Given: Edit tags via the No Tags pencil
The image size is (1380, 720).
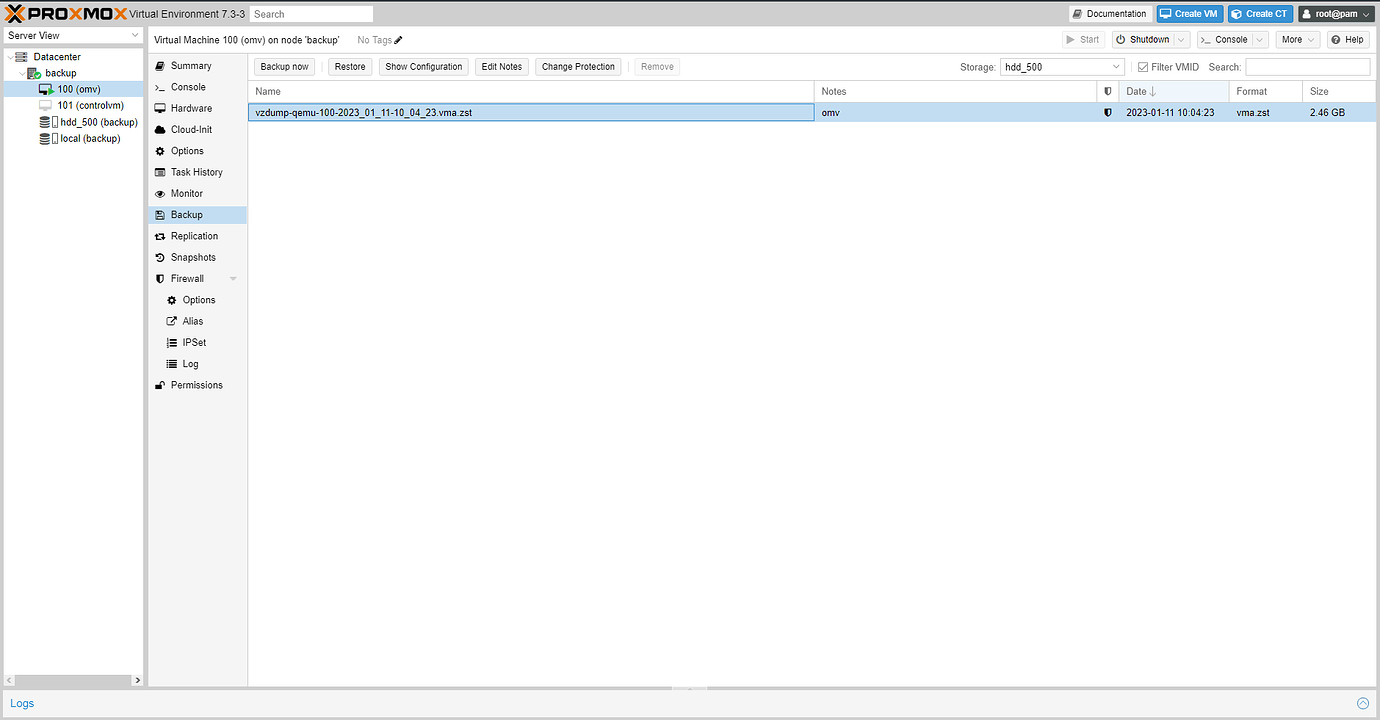Looking at the screenshot, I should point(397,39).
